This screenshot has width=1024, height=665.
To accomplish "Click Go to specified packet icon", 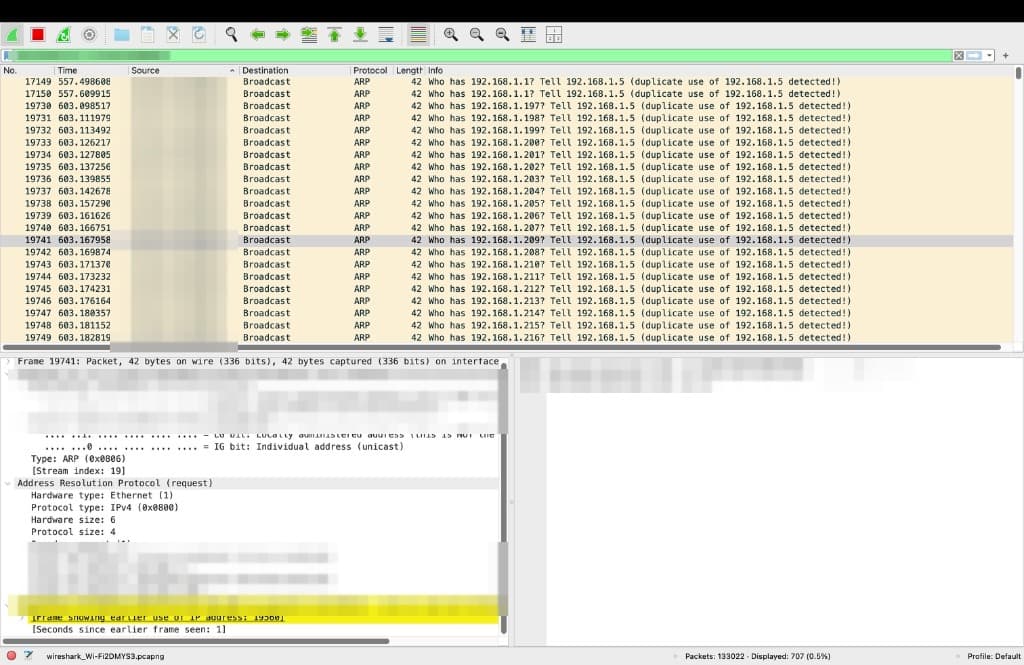I will 309,35.
